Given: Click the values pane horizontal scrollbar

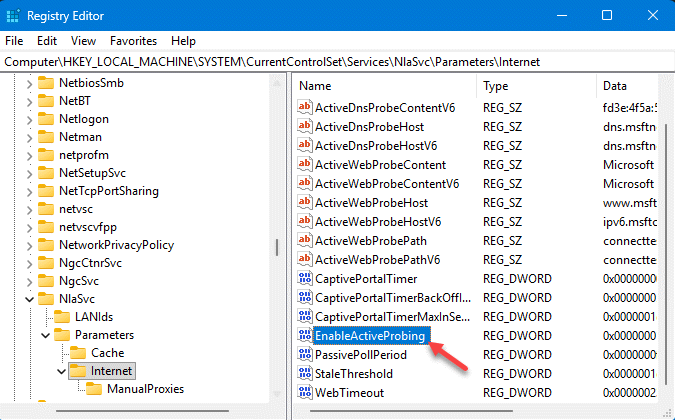Looking at the screenshot, I should point(411,410).
